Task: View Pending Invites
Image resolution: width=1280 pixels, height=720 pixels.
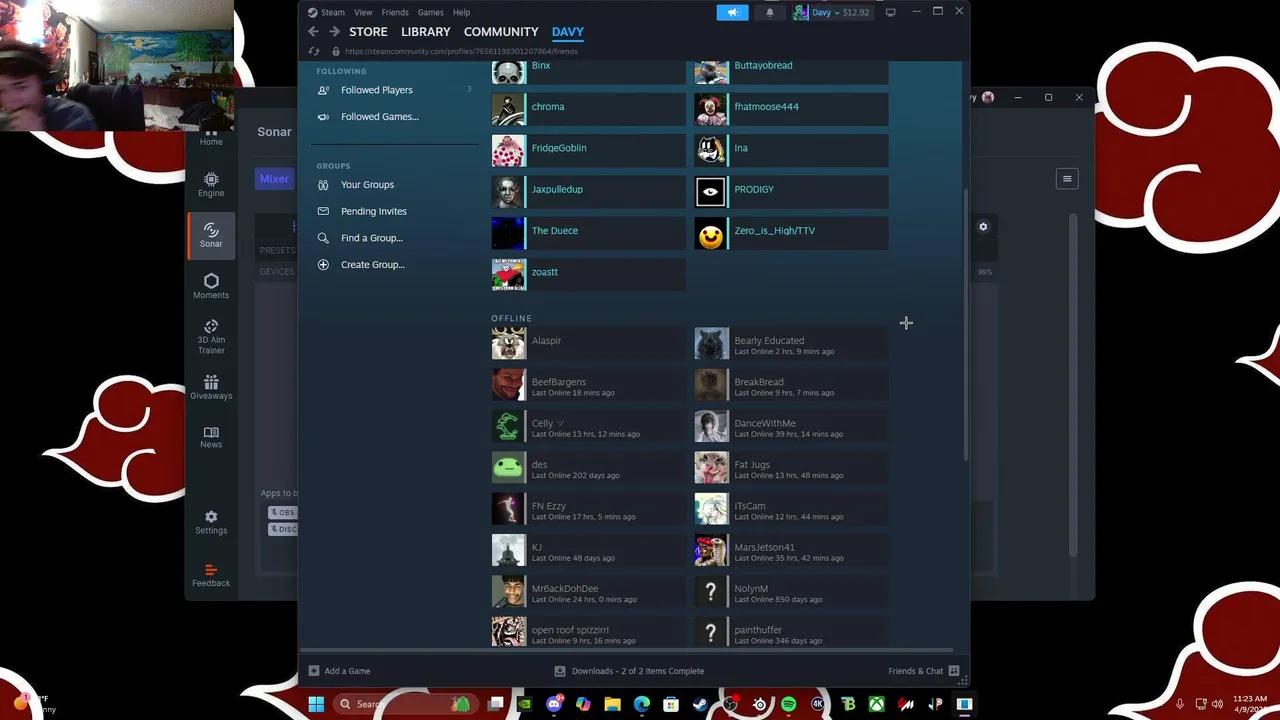Action: pos(374,212)
